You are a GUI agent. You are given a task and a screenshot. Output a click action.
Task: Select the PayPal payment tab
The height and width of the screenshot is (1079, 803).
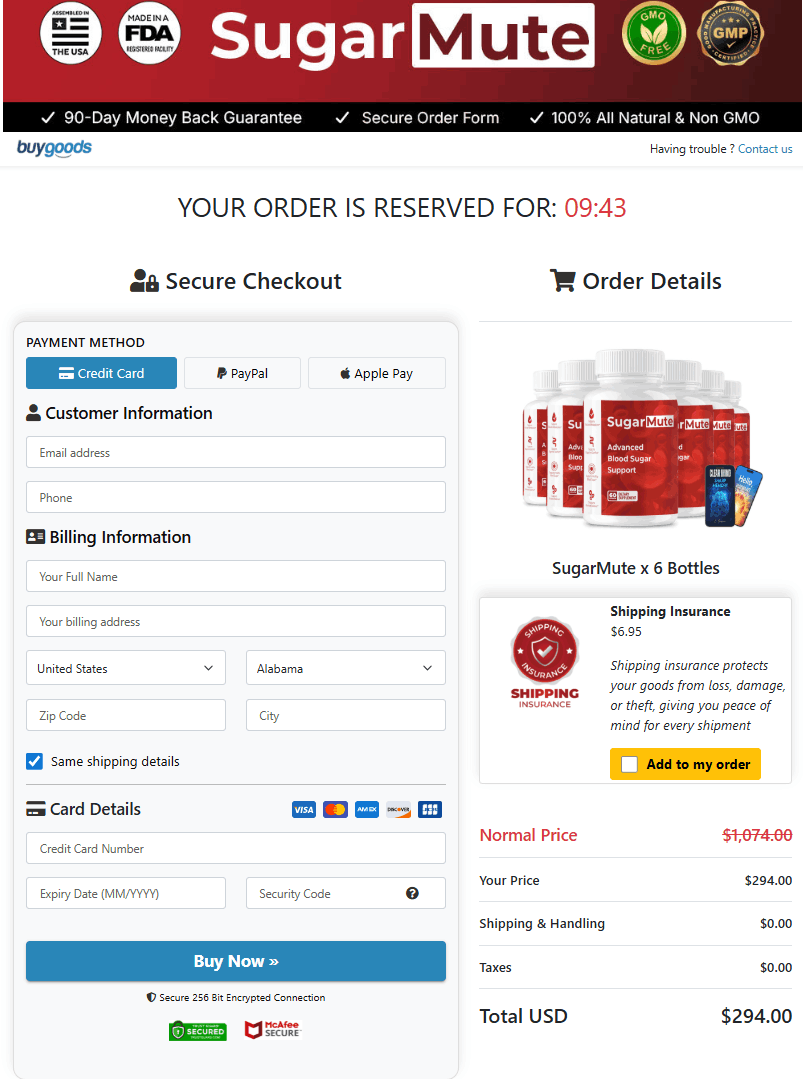[x=242, y=373]
